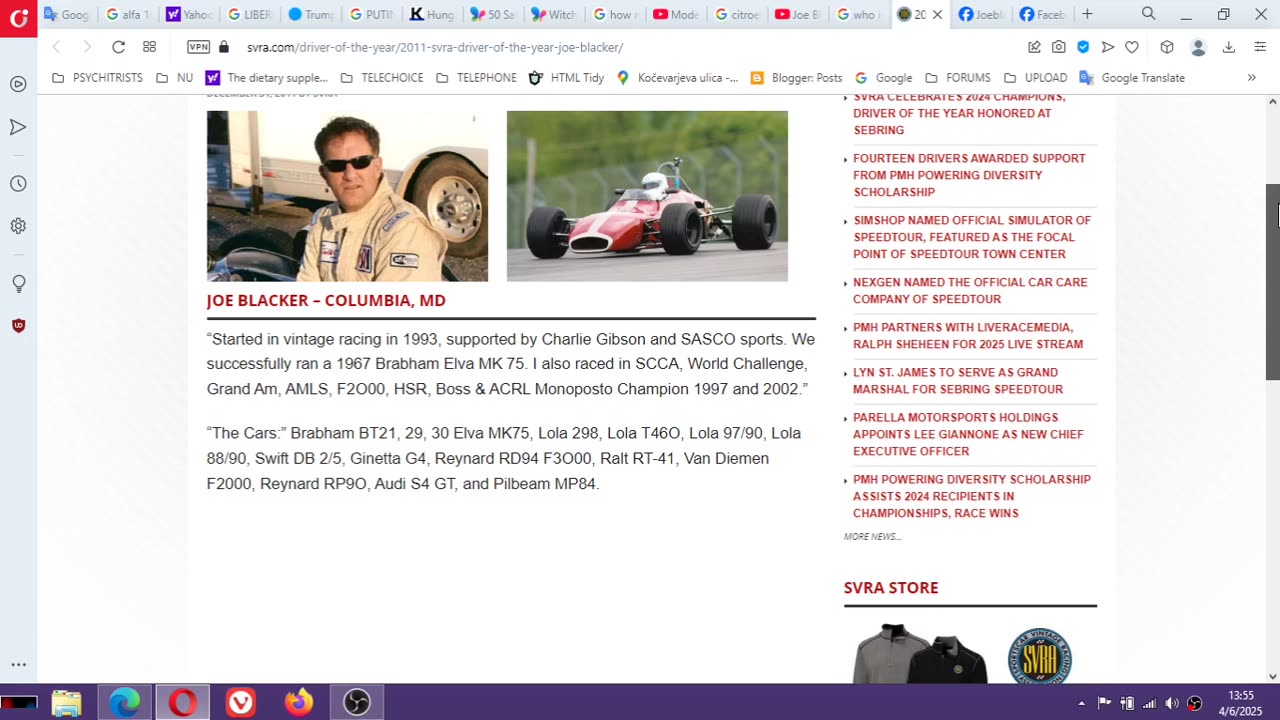Switch to the alfa tab
The image size is (1280, 720).
point(129,14)
